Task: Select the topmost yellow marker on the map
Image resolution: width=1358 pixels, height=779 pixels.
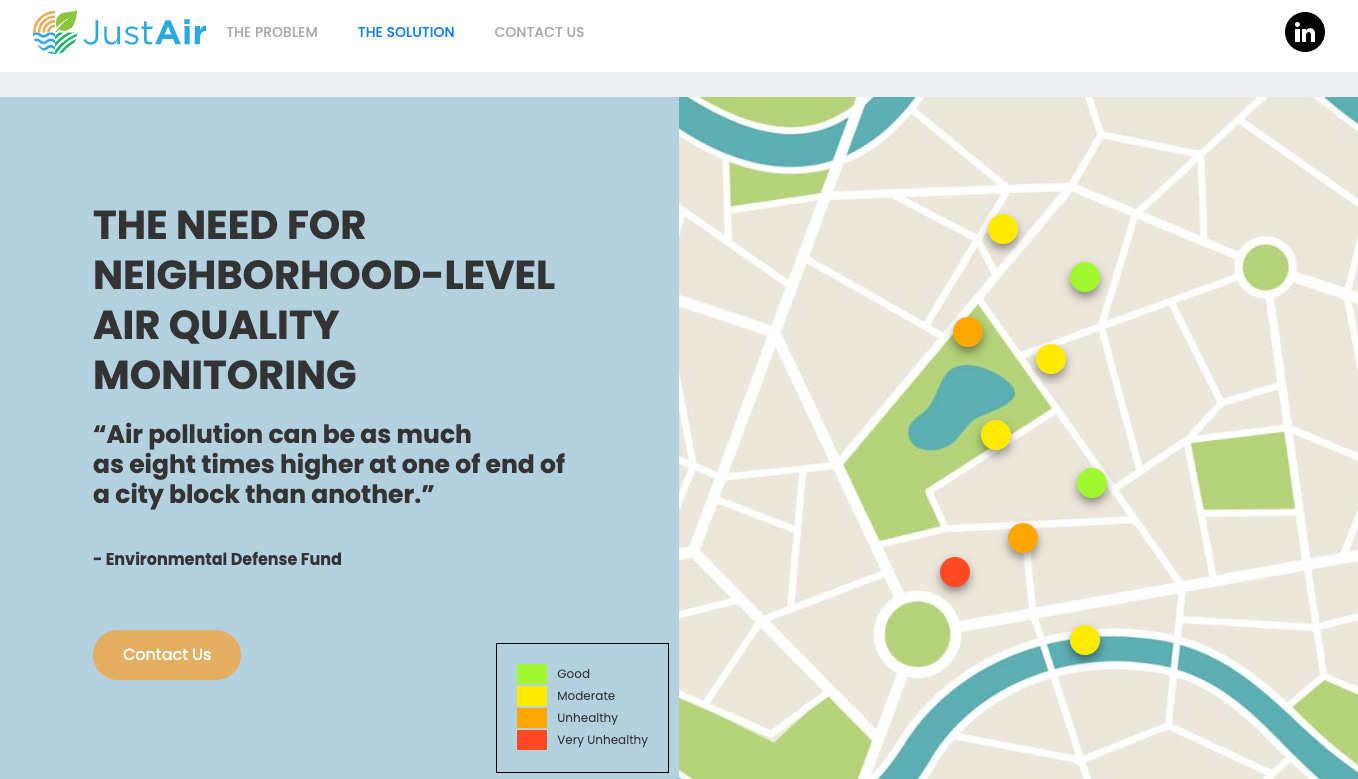Action: tap(1003, 229)
